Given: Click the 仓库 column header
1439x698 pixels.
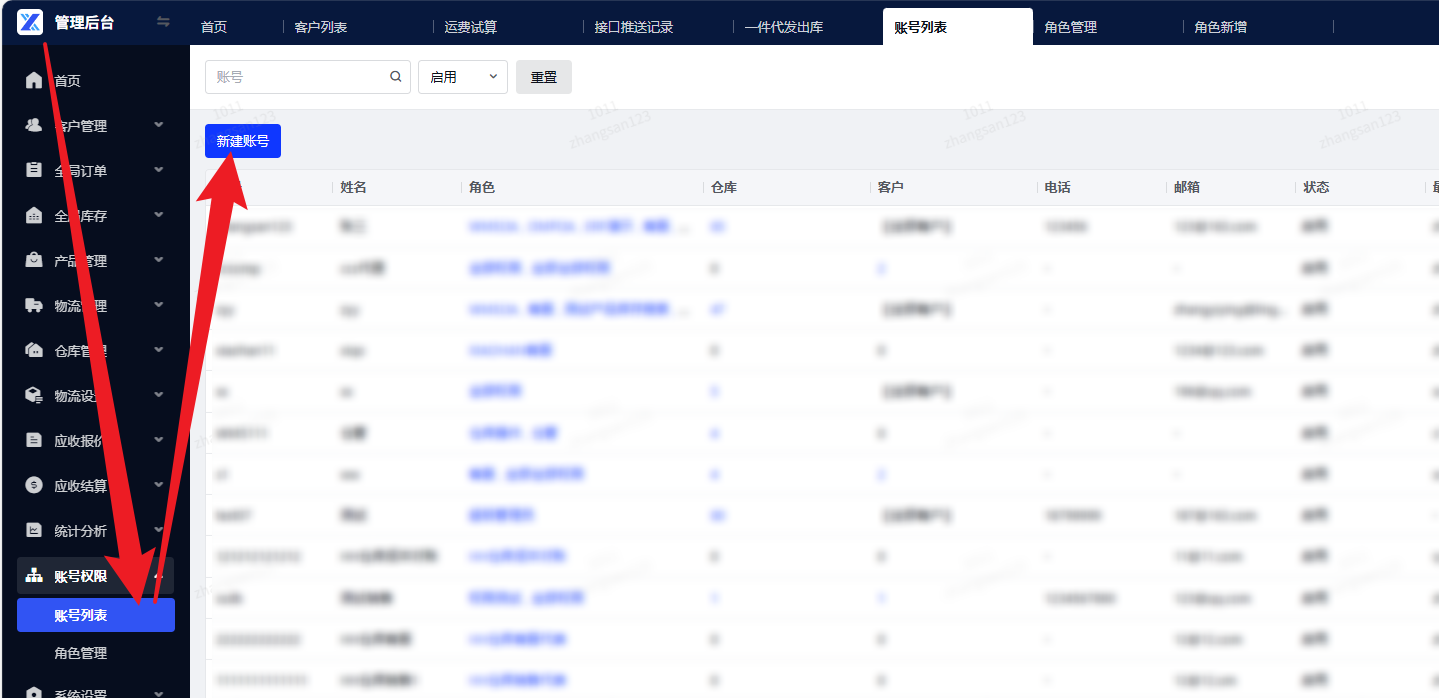Looking at the screenshot, I should coord(724,187).
